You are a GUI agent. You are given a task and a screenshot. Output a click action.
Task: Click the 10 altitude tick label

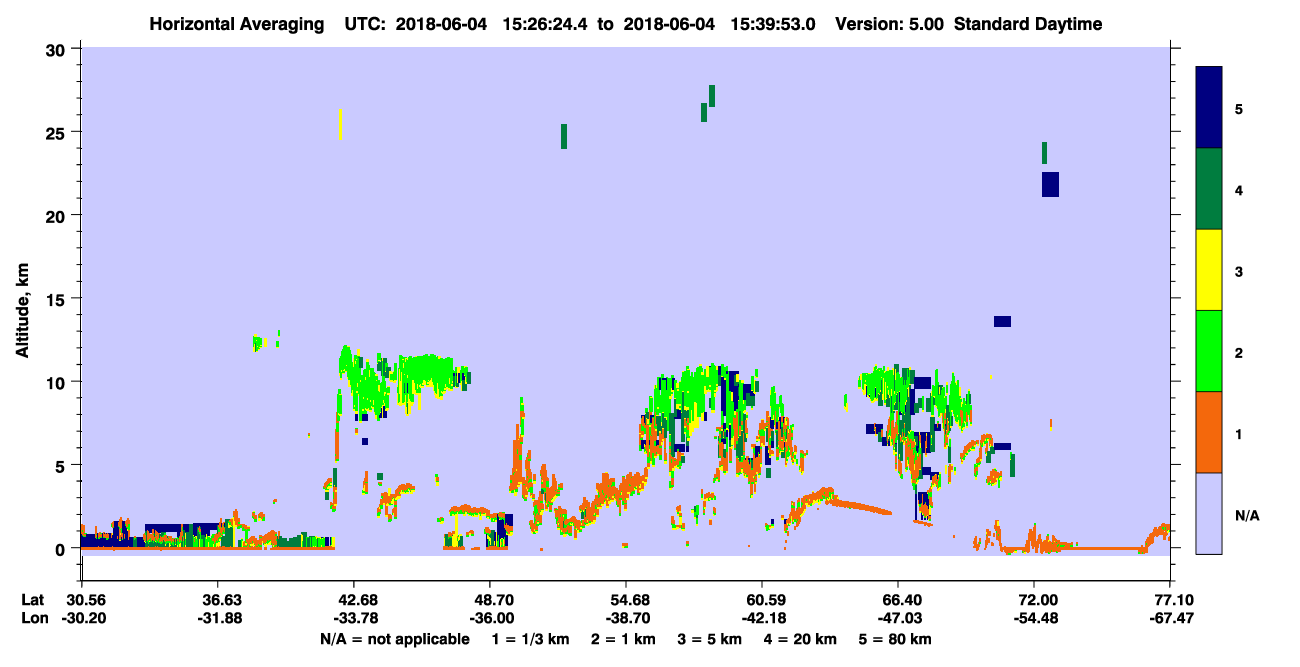[58, 382]
